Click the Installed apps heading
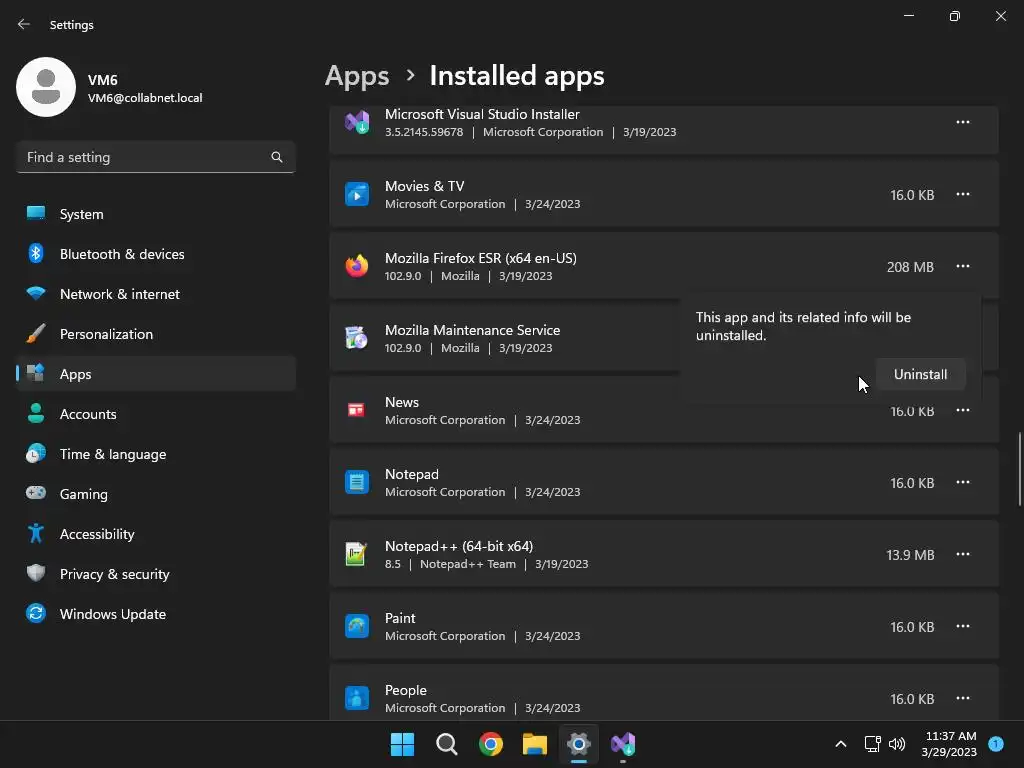This screenshot has width=1024, height=768. tap(517, 76)
